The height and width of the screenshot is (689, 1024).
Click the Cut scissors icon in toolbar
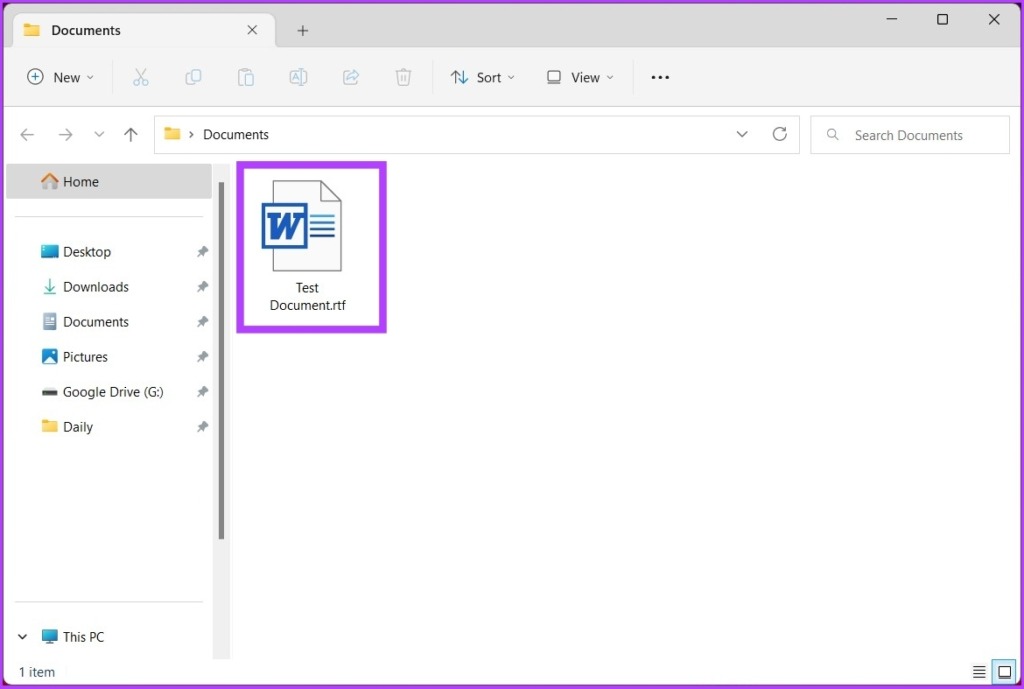(141, 77)
